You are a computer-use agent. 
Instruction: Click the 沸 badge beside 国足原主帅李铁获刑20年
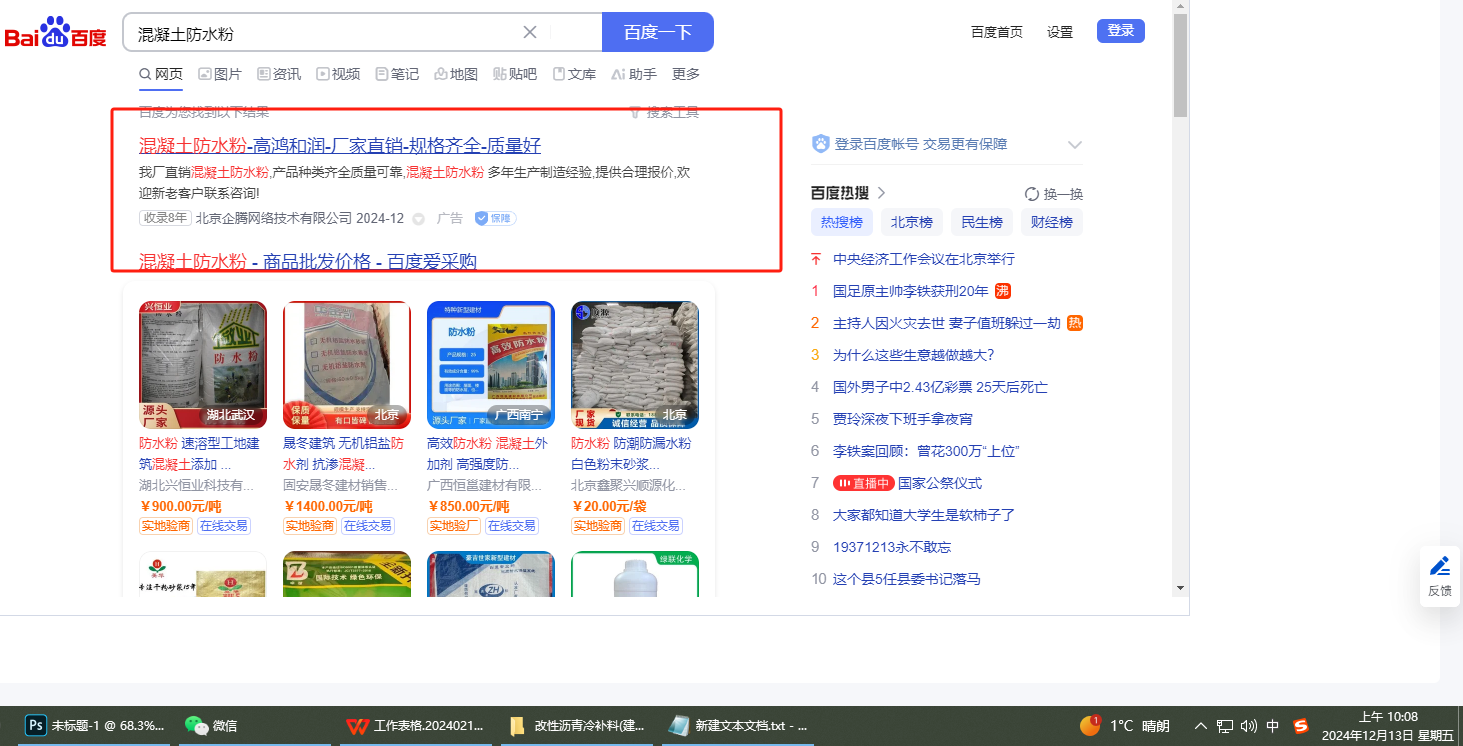coord(1002,291)
